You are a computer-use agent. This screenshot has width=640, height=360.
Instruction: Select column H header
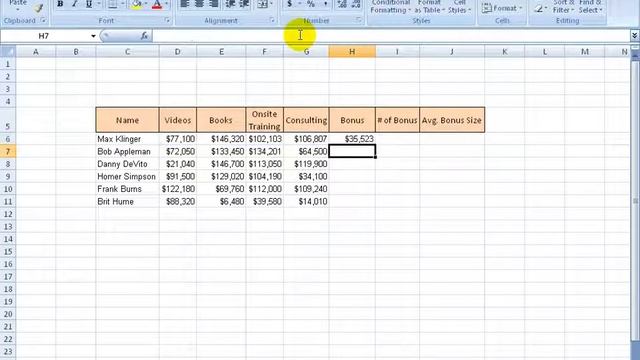coord(352,51)
